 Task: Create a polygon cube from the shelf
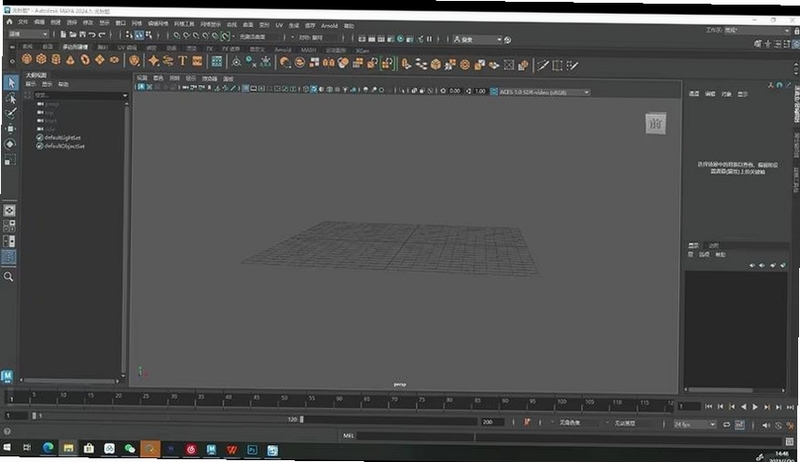click(41, 60)
